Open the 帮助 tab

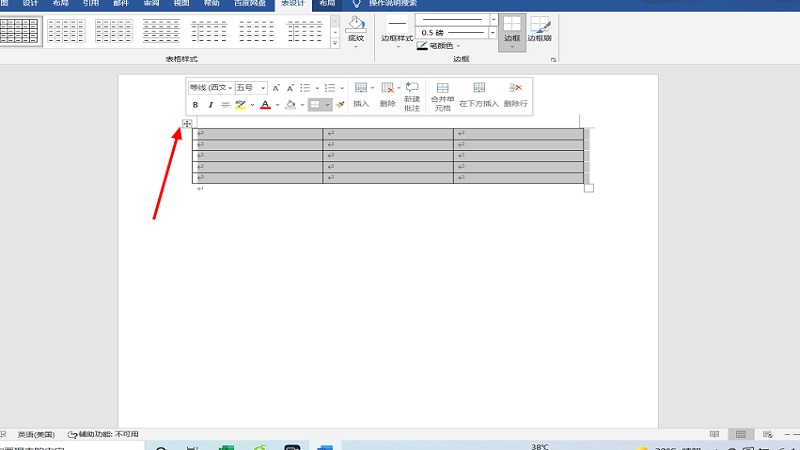[x=211, y=4]
